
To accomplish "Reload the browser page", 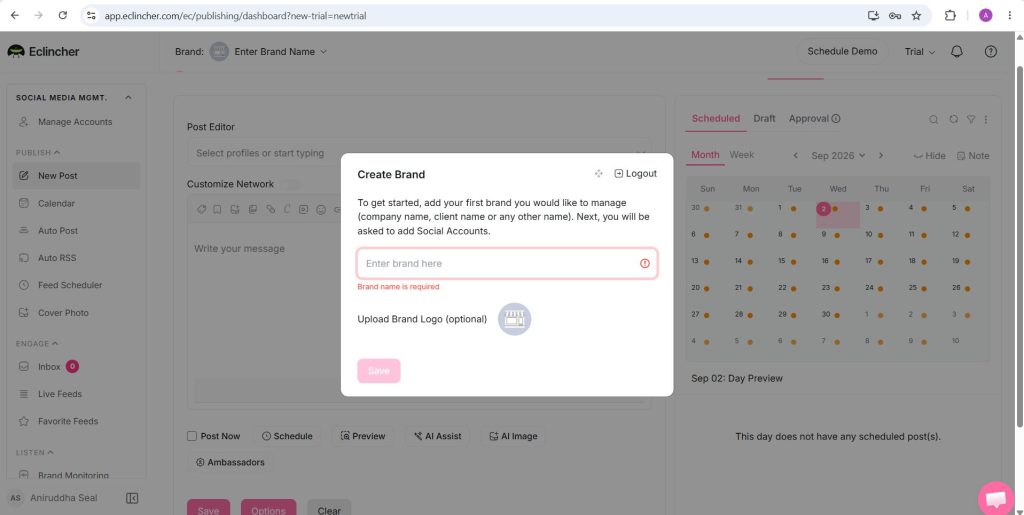I will pyautogui.click(x=63, y=15).
